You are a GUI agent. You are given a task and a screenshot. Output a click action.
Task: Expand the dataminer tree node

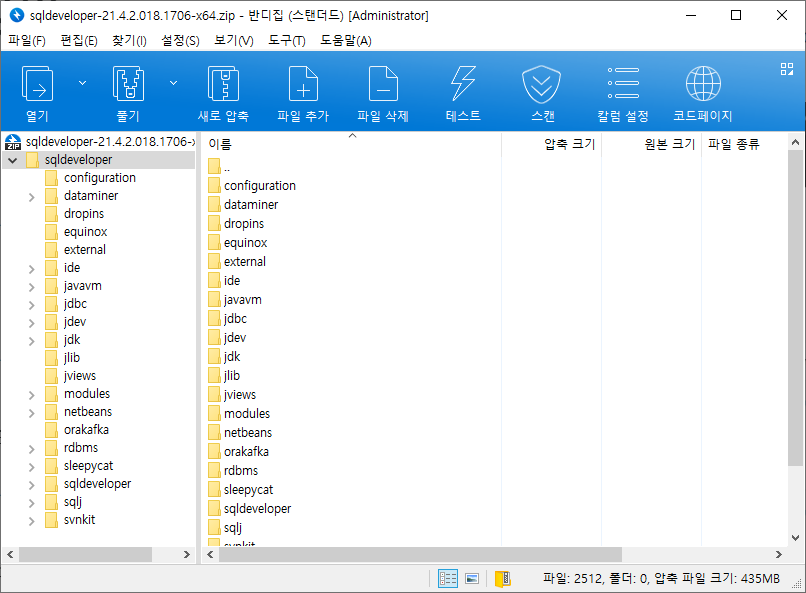click(31, 197)
